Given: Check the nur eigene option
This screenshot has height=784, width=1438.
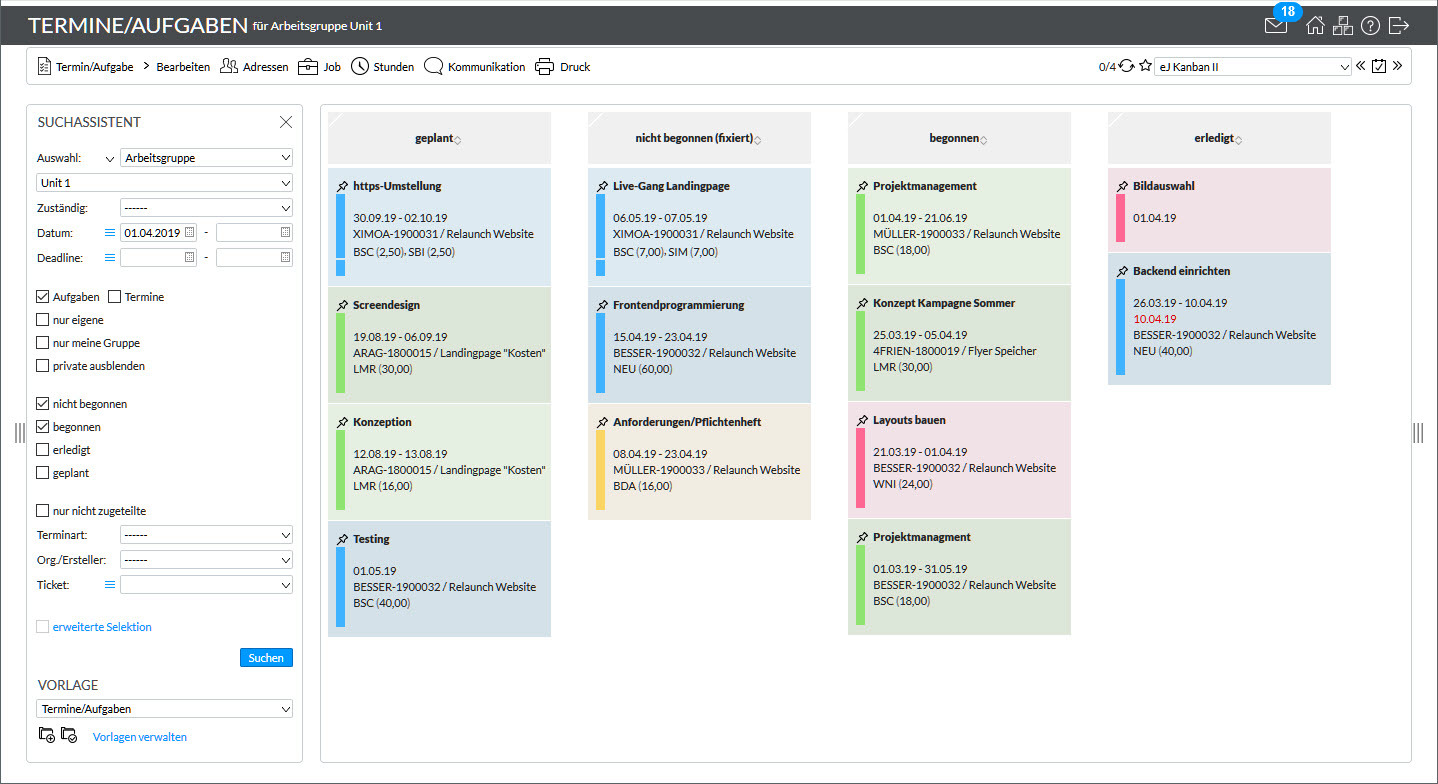Looking at the screenshot, I should click(x=42, y=319).
